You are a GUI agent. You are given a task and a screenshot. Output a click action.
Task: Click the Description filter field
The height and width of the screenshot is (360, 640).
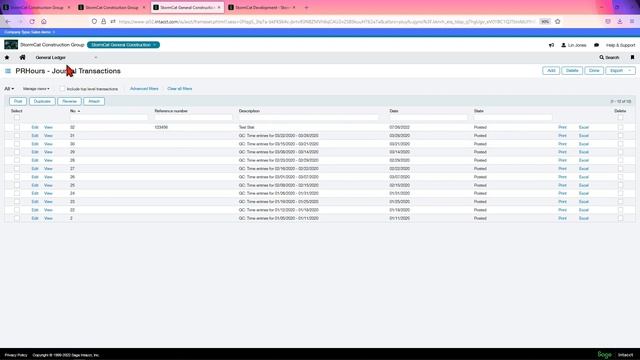point(309,118)
